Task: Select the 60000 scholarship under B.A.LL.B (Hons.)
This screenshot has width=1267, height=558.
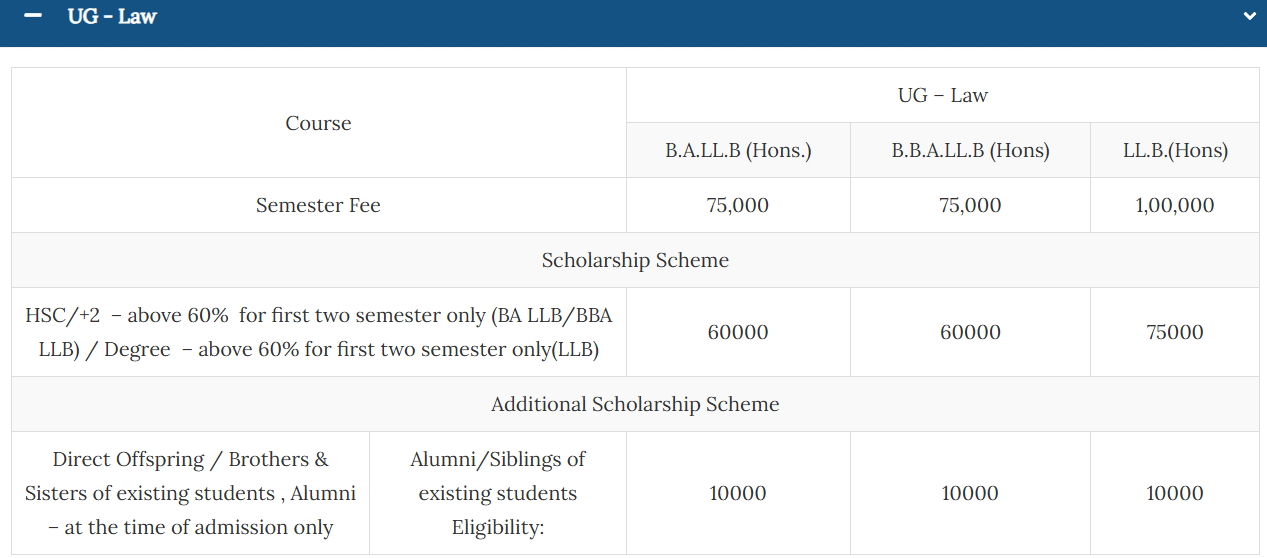Action: (738, 332)
